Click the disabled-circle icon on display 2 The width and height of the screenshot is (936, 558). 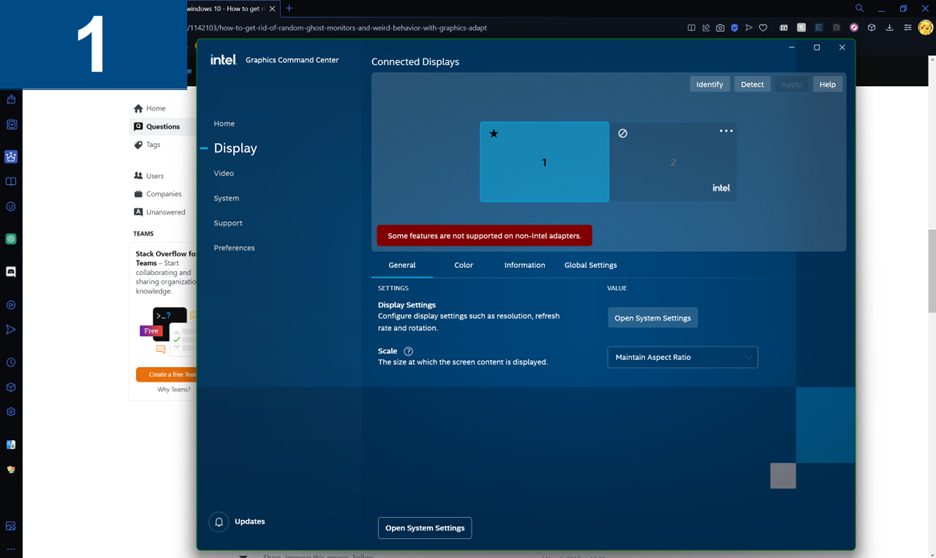click(623, 134)
